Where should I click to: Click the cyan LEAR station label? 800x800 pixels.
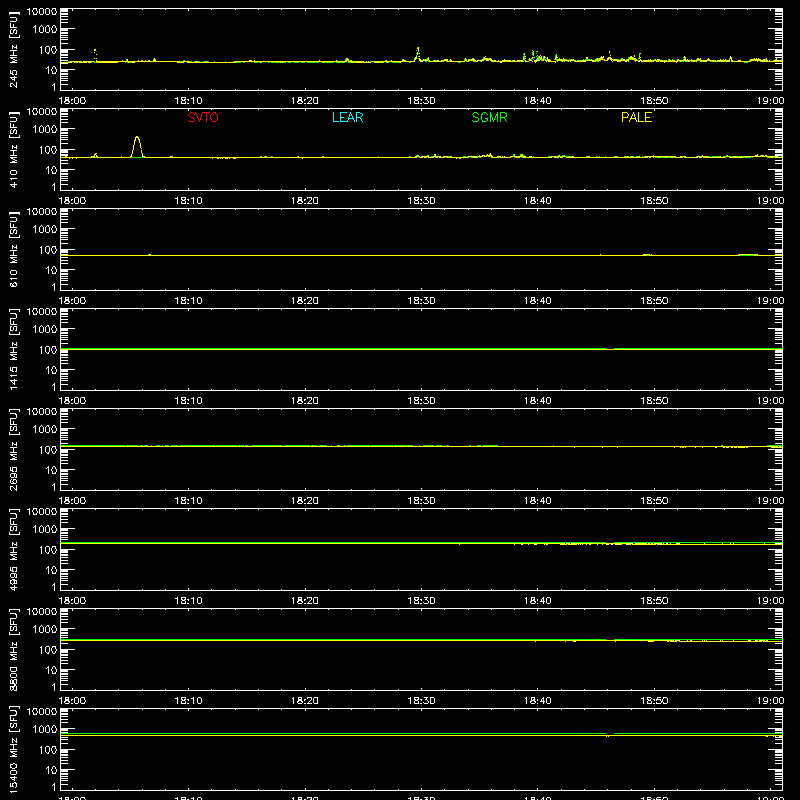click(x=347, y=117)
